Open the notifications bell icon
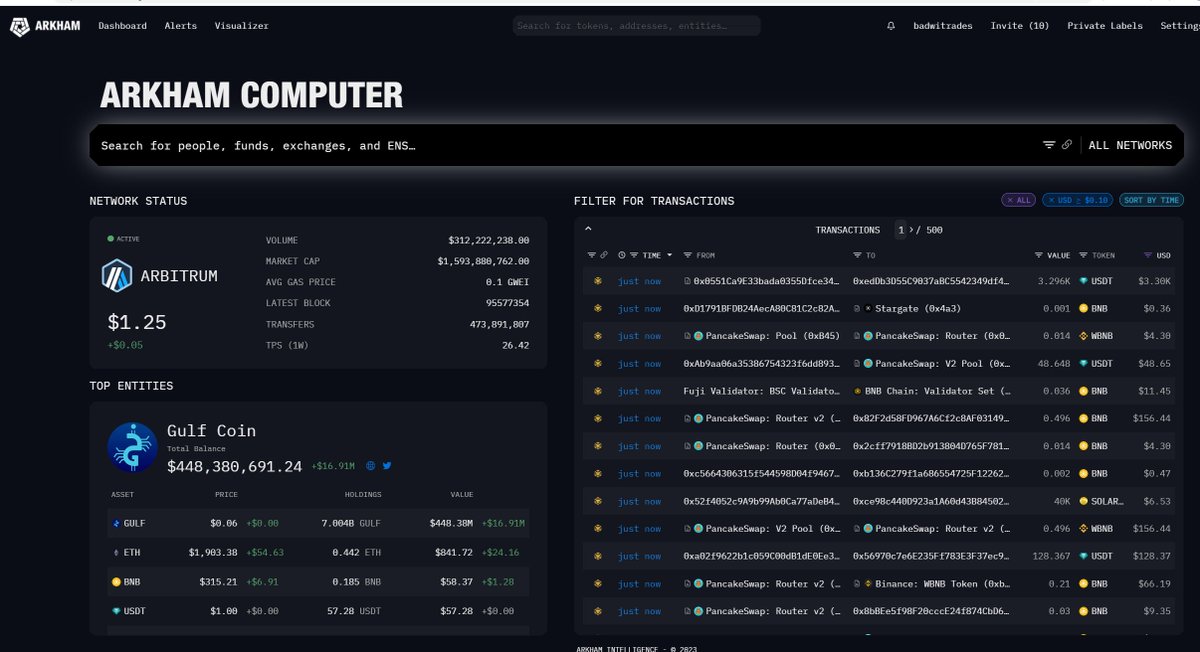This screenshot has height=652, width=1200. 891,26
